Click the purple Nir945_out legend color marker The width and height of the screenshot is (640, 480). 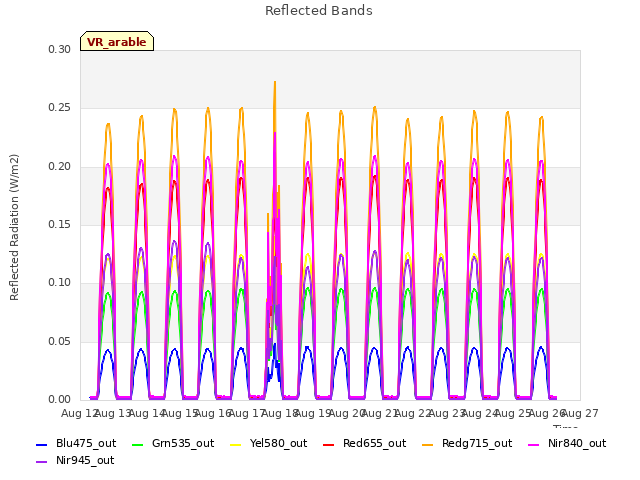point(42,462)
